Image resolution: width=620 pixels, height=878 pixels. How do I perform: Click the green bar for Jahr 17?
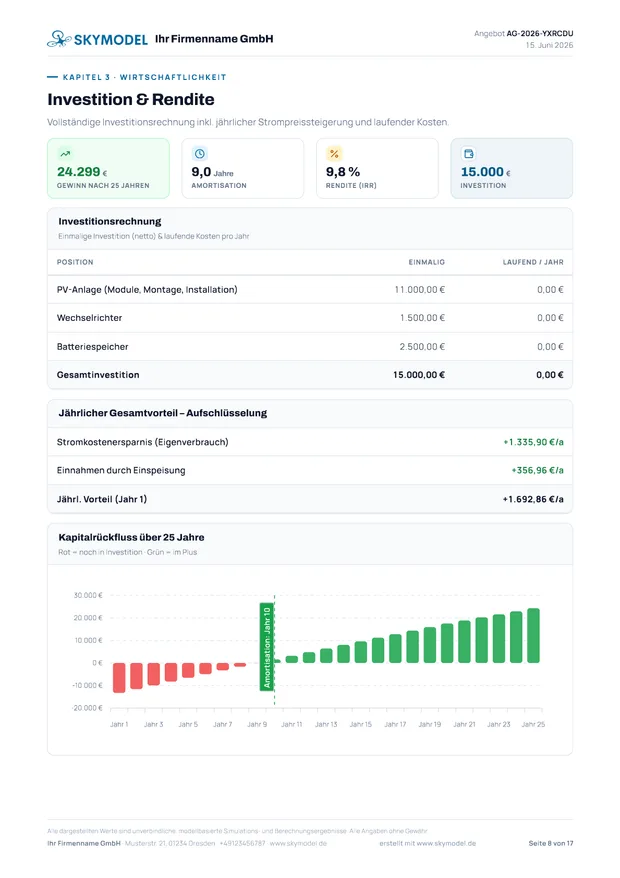point(395,648)
